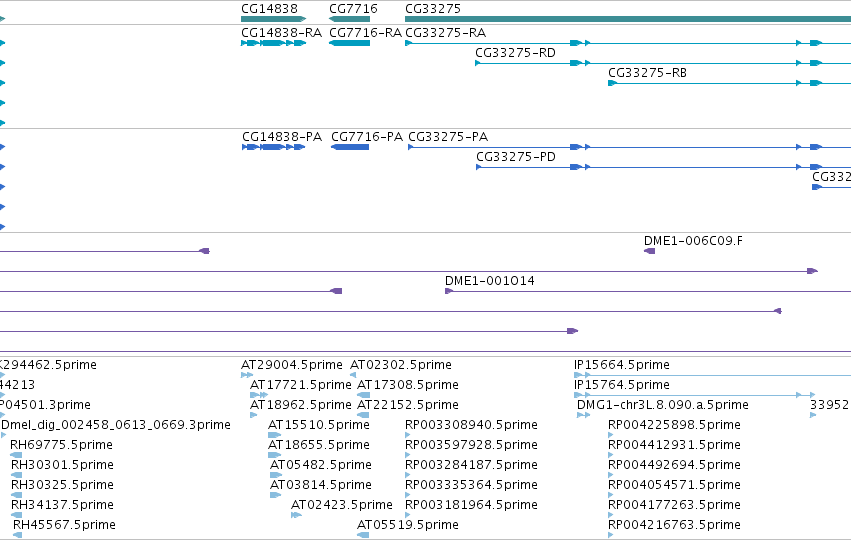Select the RP003308940.5prime label
This screenshot has height=540, width=851.
pos(471,425)
